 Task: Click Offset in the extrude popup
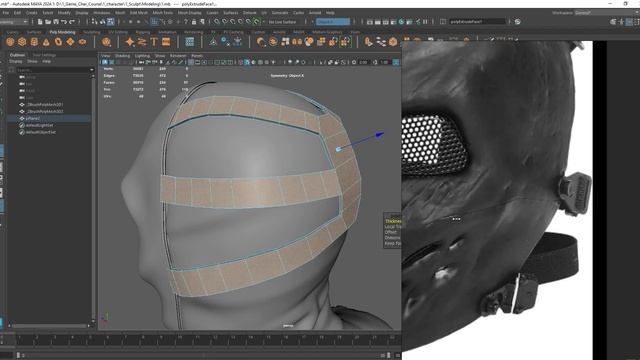[x=391, y=232]
